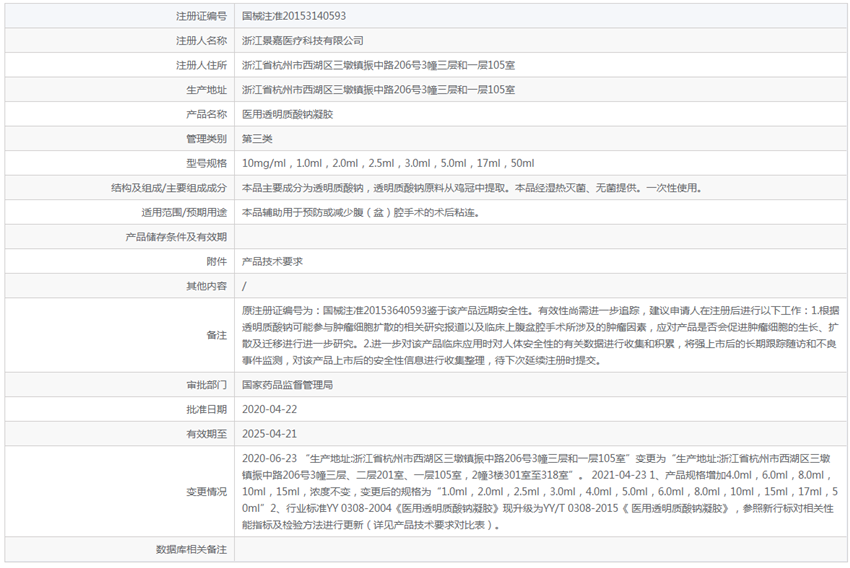Select product name 医用透明质酸钠凝胶
The width and height of the screenshot is (850, 568).
287,114
